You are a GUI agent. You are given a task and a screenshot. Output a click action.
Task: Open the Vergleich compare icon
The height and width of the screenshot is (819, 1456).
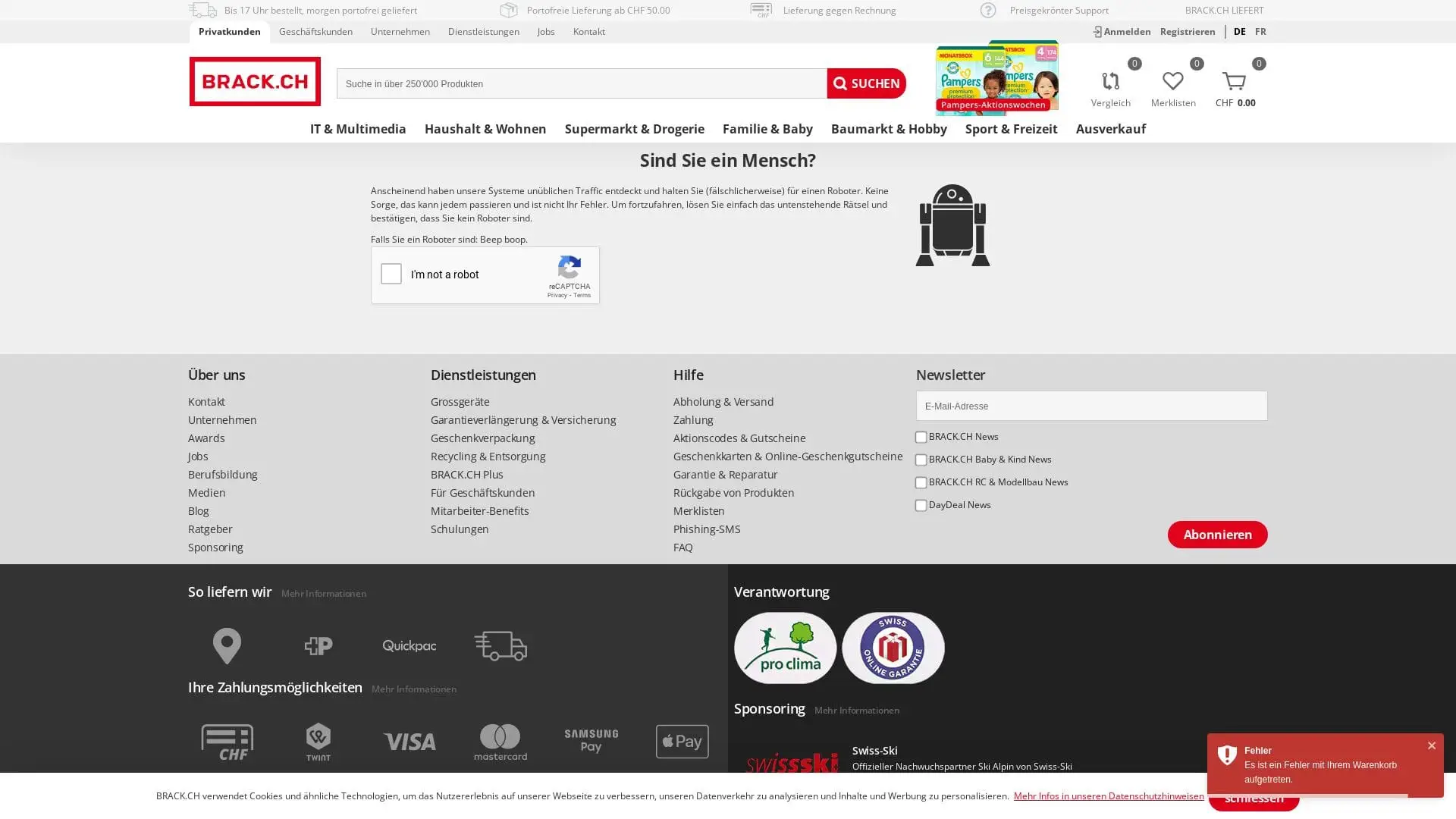click(x=1110, y=82)
